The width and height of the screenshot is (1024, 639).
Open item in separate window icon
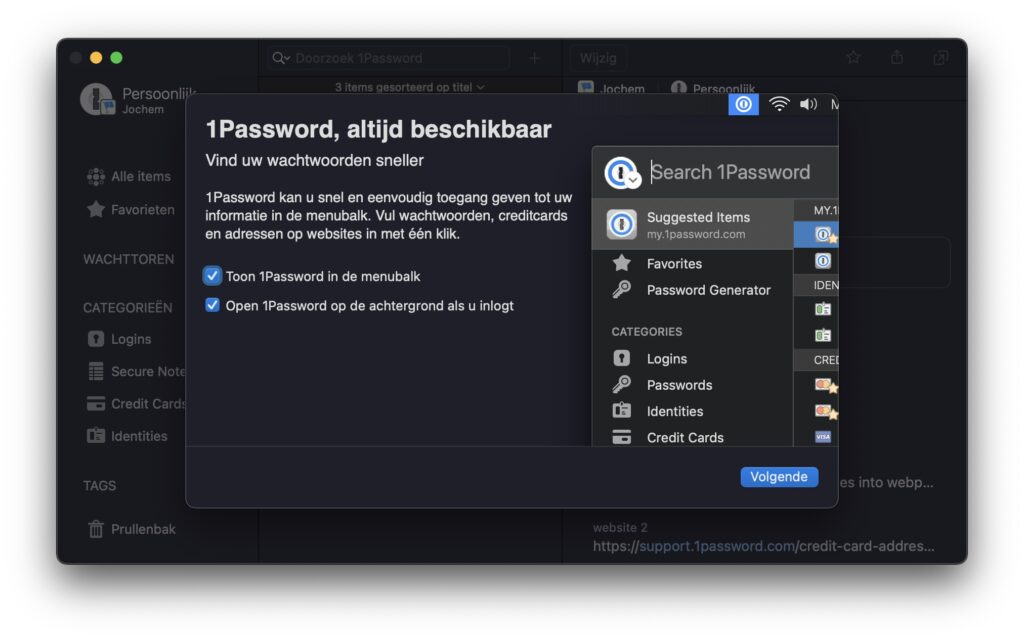940,58
